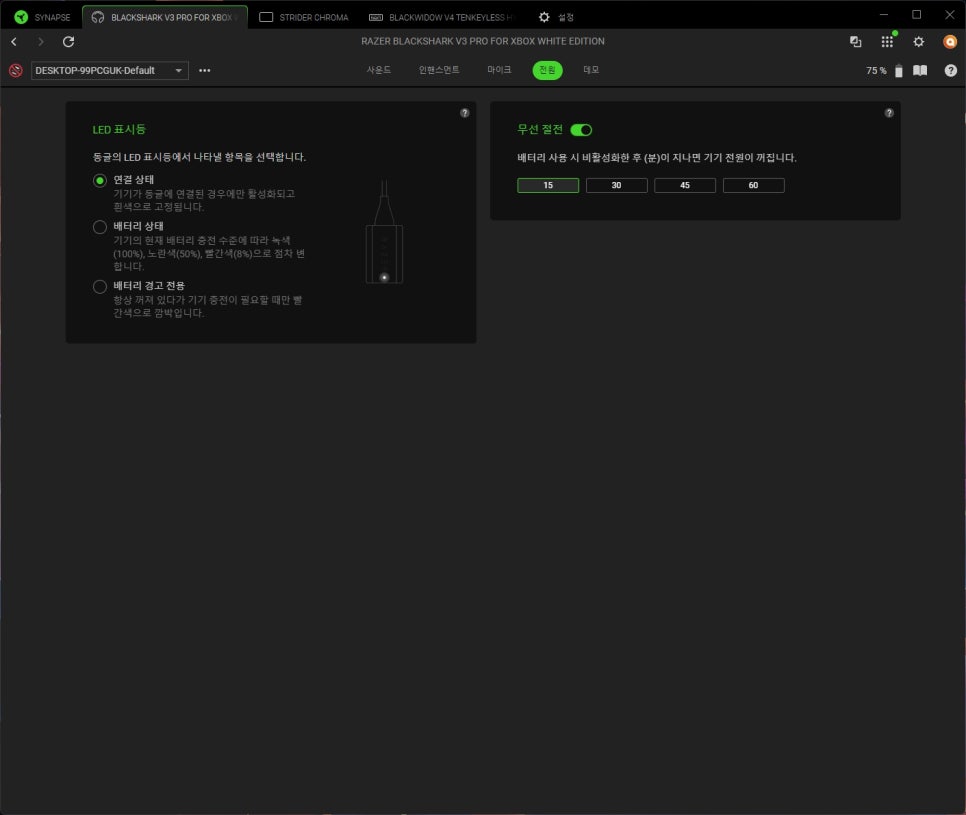966x815 pixels.
Task: Set power-off timer to 60 minutes
Action: (x=753, y=185)
